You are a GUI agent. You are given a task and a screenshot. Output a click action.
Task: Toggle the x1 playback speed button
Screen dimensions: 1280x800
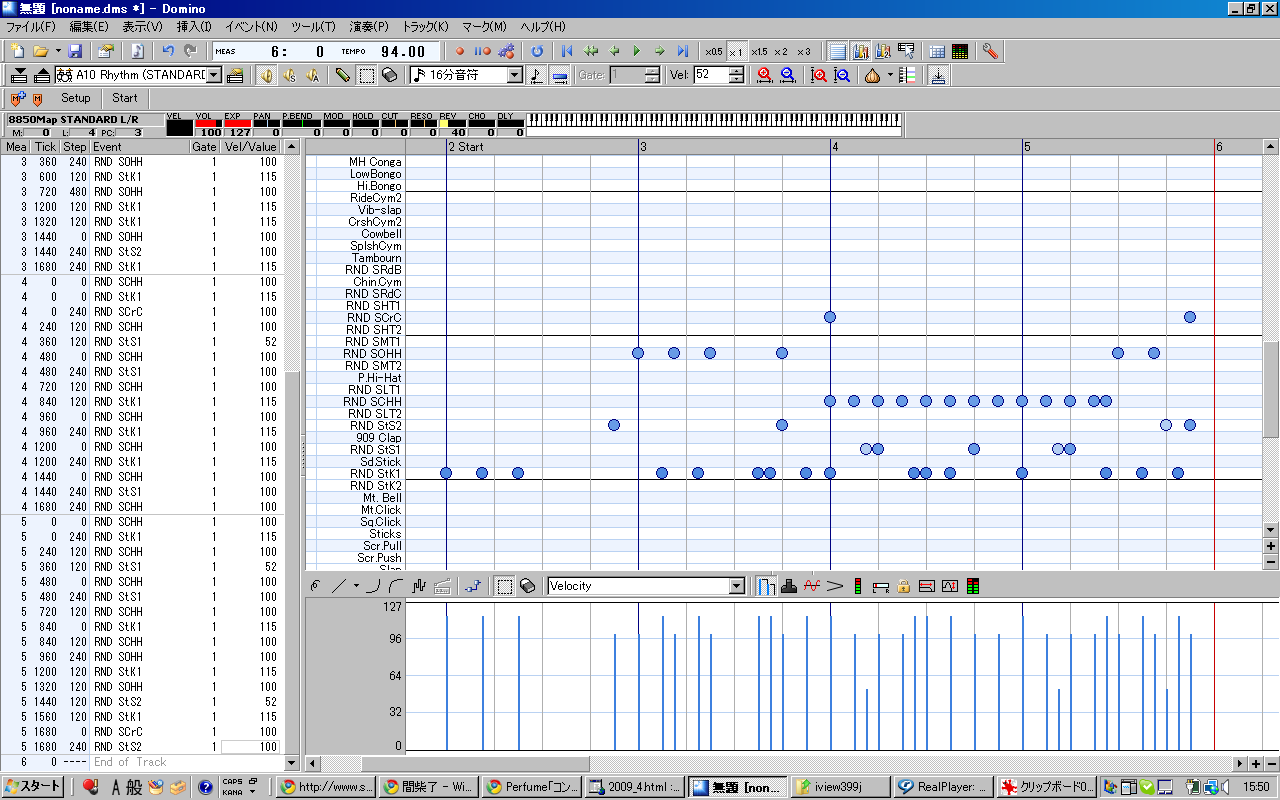tap(736, 51)
